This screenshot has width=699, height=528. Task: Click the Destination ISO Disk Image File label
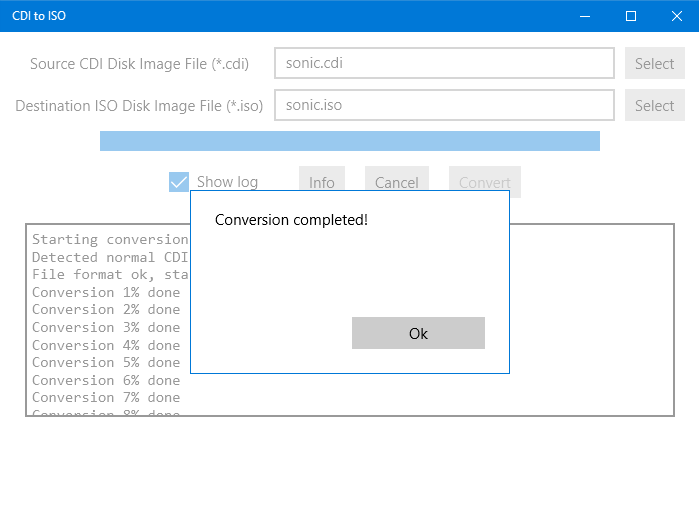click(139, 106)
